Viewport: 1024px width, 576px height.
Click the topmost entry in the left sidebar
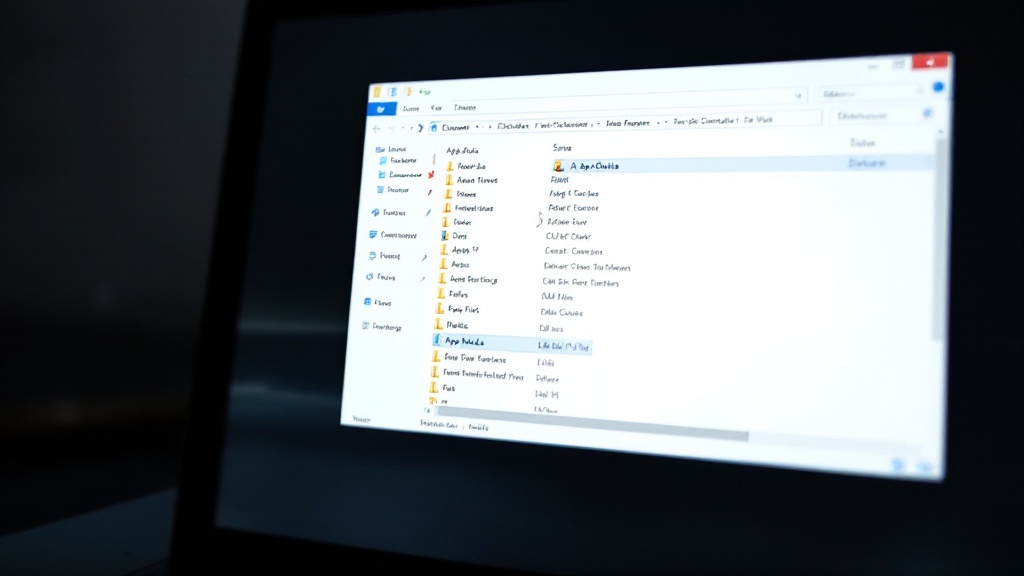pyautogui.click(x=391, y=149)
